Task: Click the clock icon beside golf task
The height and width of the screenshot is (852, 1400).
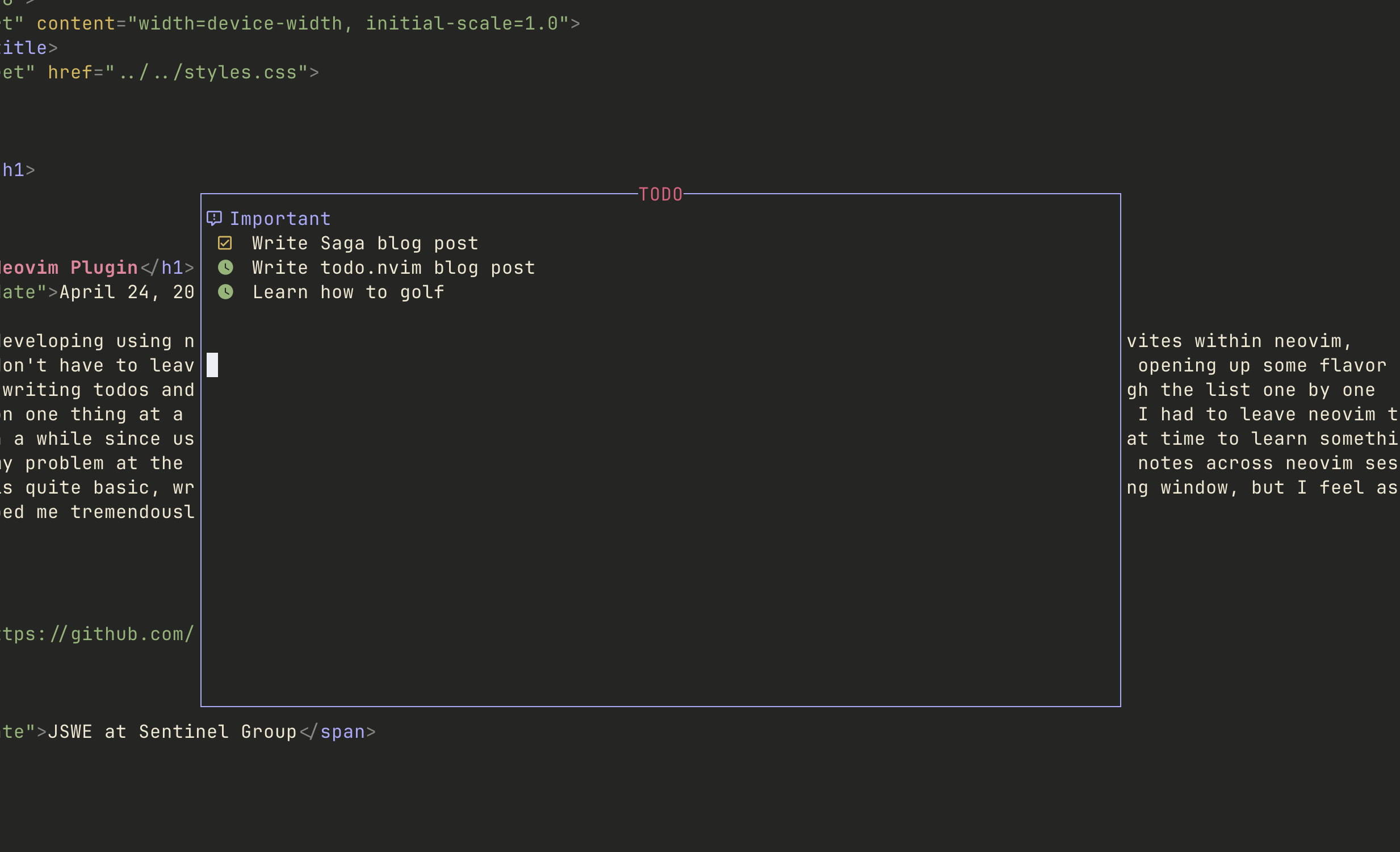Action: 225,291
